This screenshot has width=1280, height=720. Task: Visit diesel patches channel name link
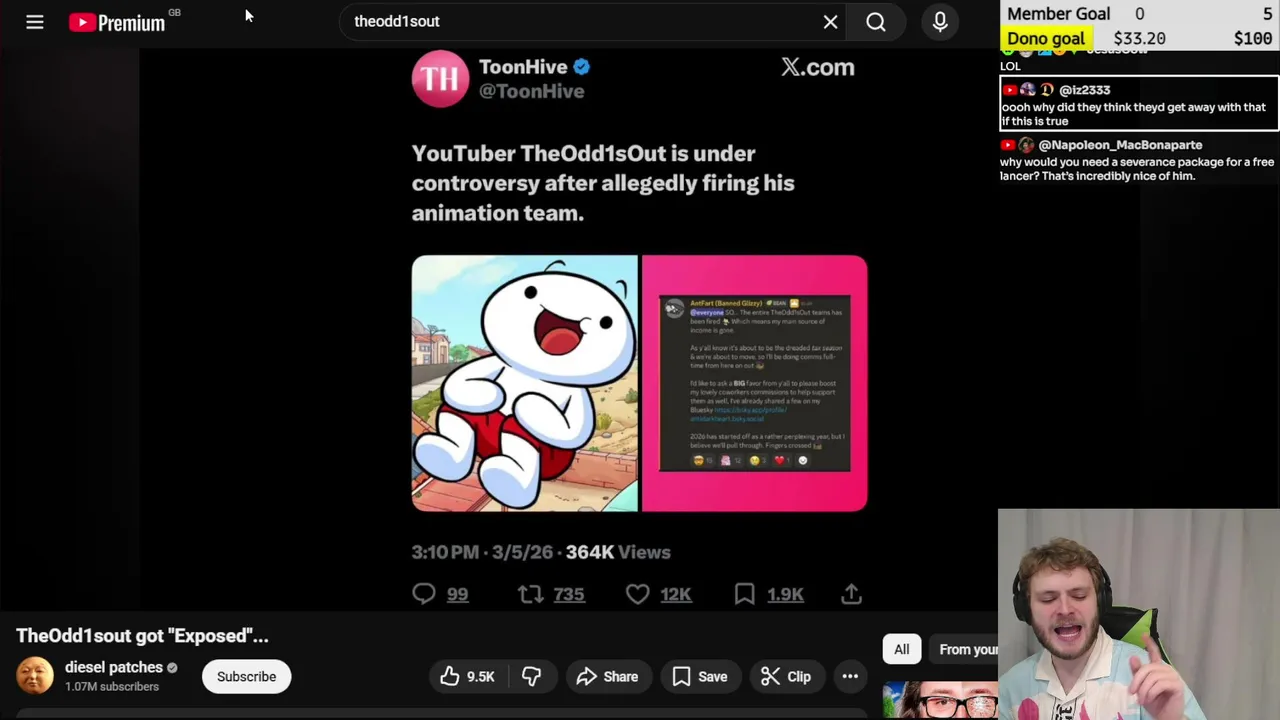[113, 667]
